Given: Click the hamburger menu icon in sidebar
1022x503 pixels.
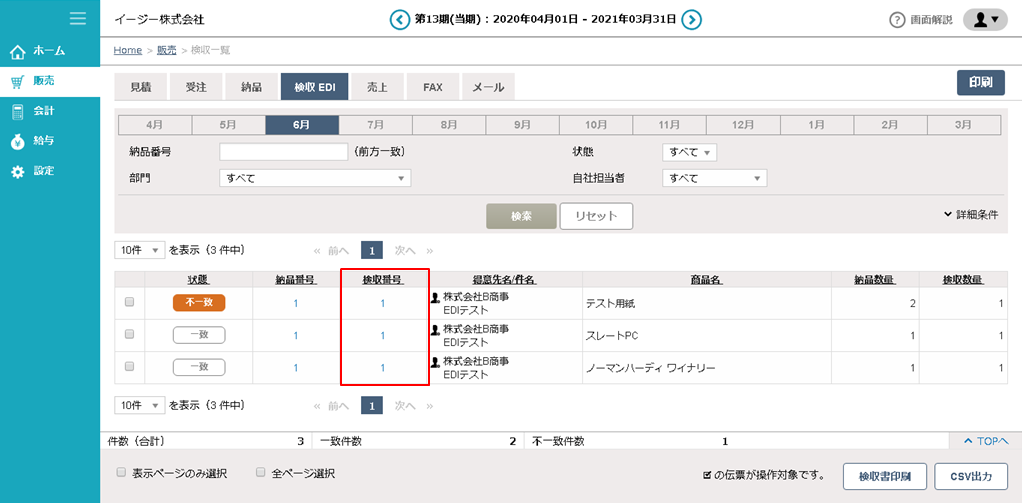Looking at the screenshot, I should [x=78, y=17].
